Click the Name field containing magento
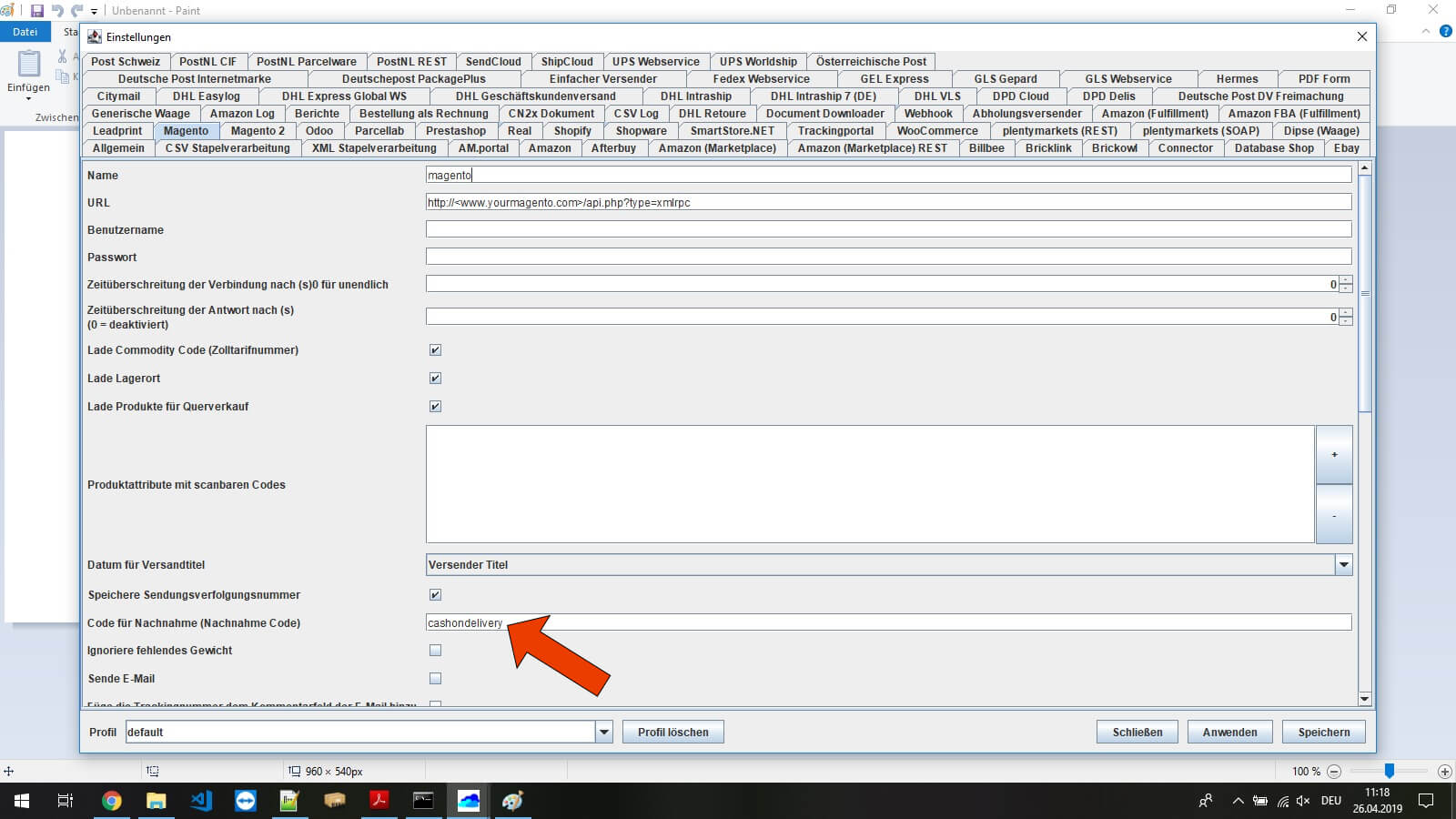The width and height of the screenshot is (1456, 819). click(888, 175)
